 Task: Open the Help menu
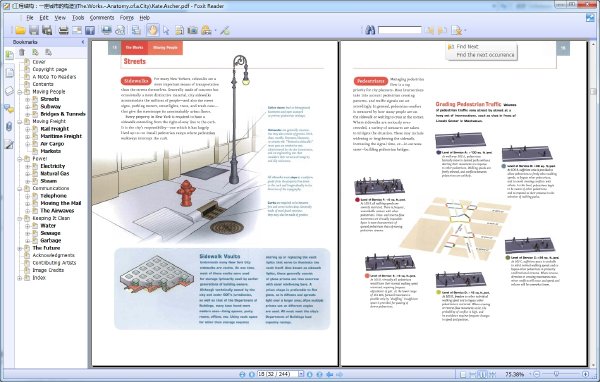click(144, 18)
